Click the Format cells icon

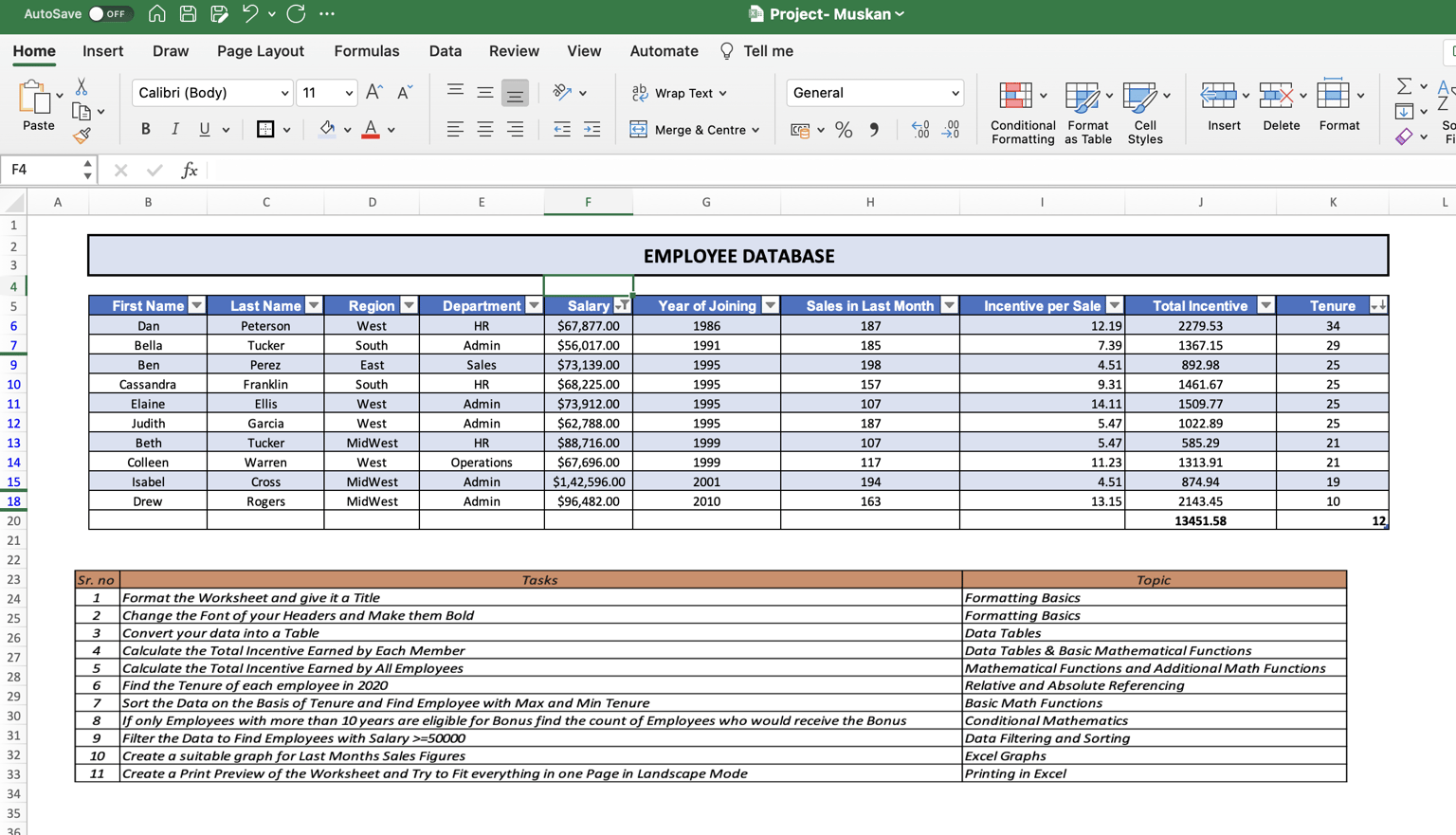(x=1333, y=94)
